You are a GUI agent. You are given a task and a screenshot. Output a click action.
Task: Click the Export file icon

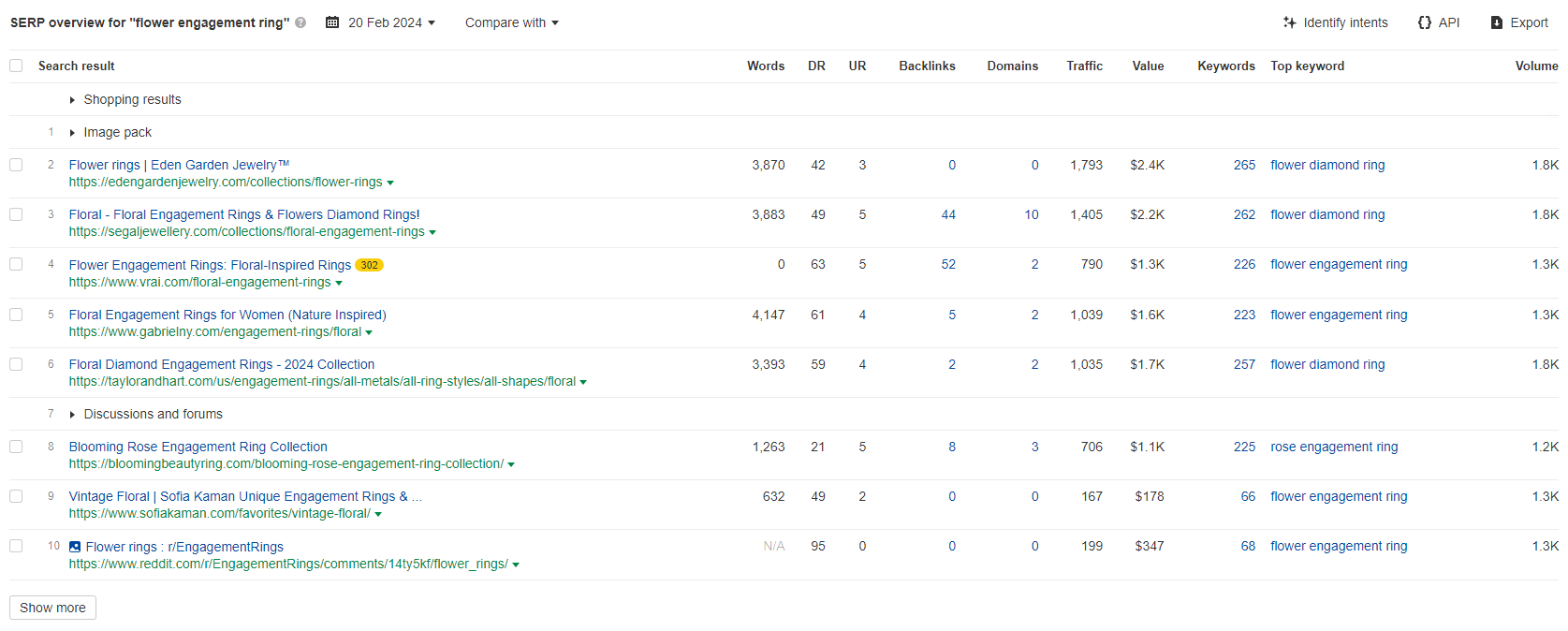[1497, 22]
